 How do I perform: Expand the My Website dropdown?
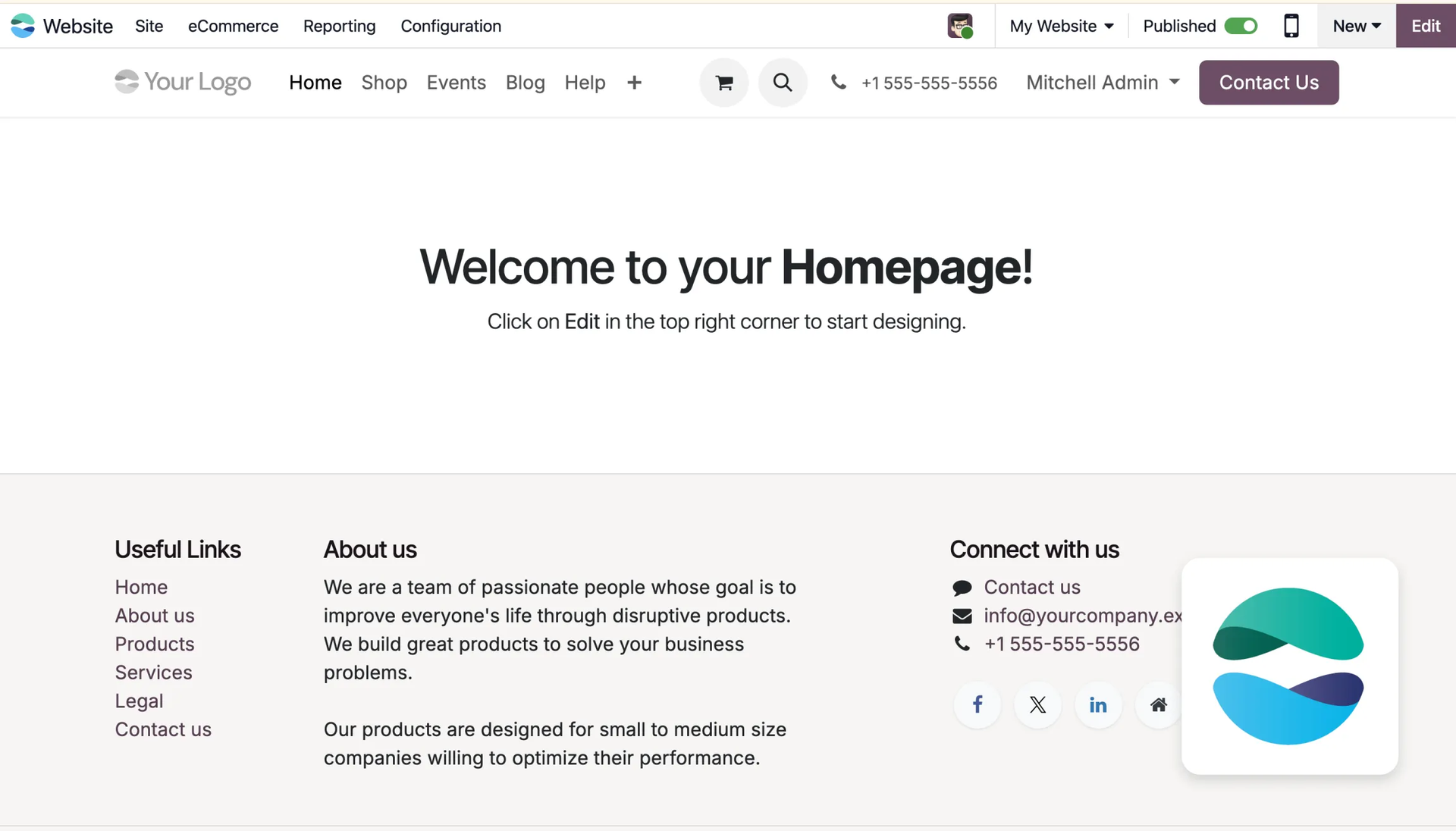(x=1062, y=26)
